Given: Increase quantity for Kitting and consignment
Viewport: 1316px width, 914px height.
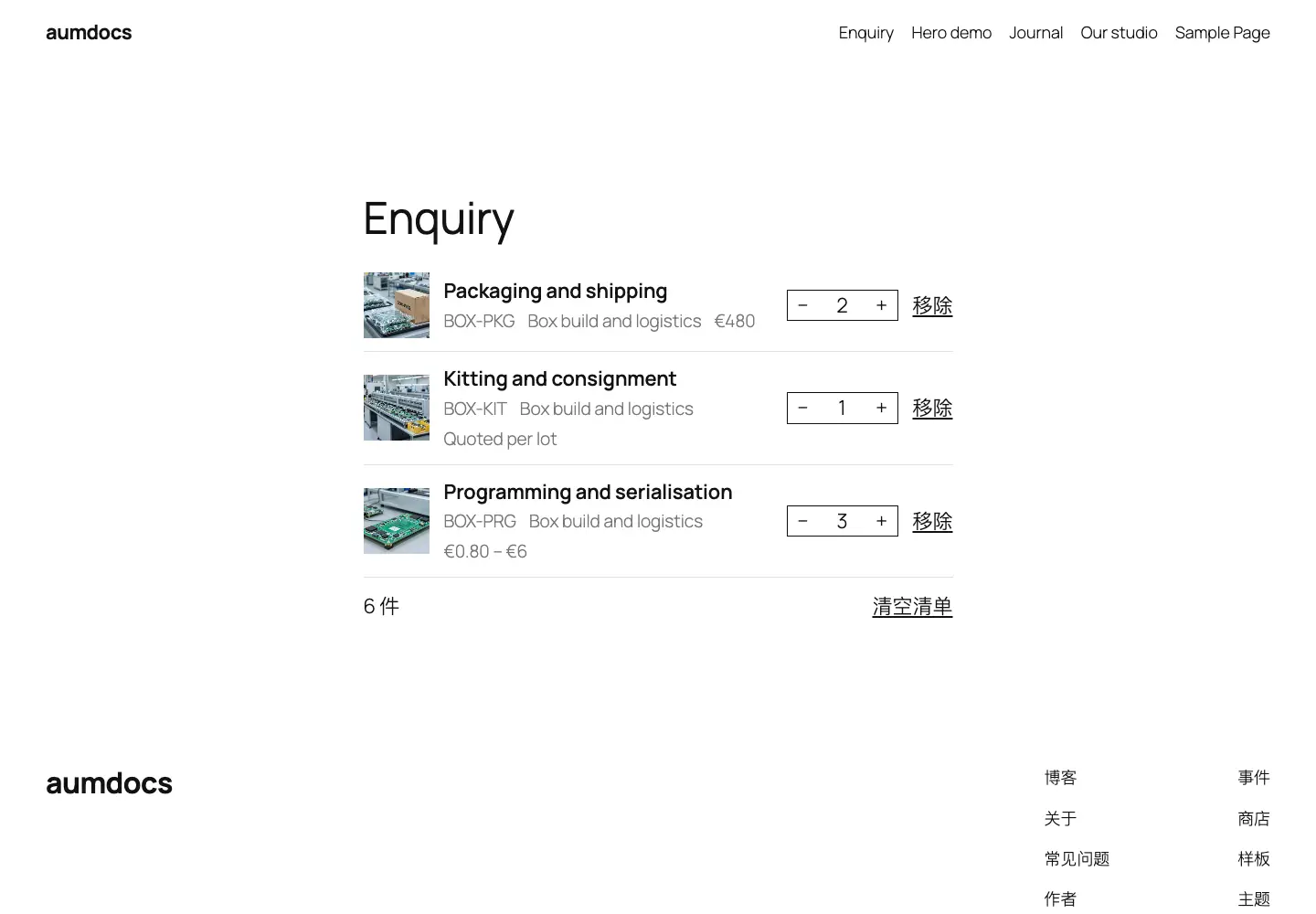Looking at the screenshot, I should coord(881,408).
